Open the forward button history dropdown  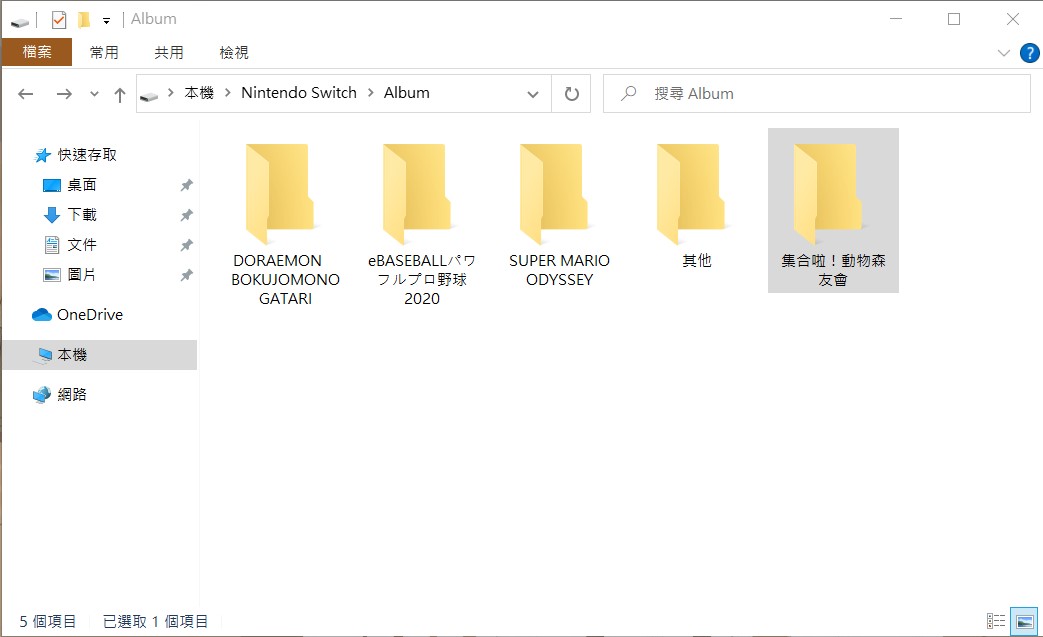(94, 92)
